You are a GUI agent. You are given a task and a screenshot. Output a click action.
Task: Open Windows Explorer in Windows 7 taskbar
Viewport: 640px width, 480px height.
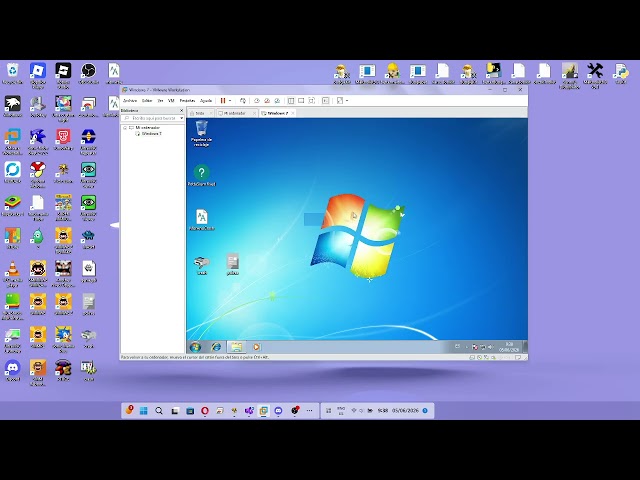tap(236, 347)
